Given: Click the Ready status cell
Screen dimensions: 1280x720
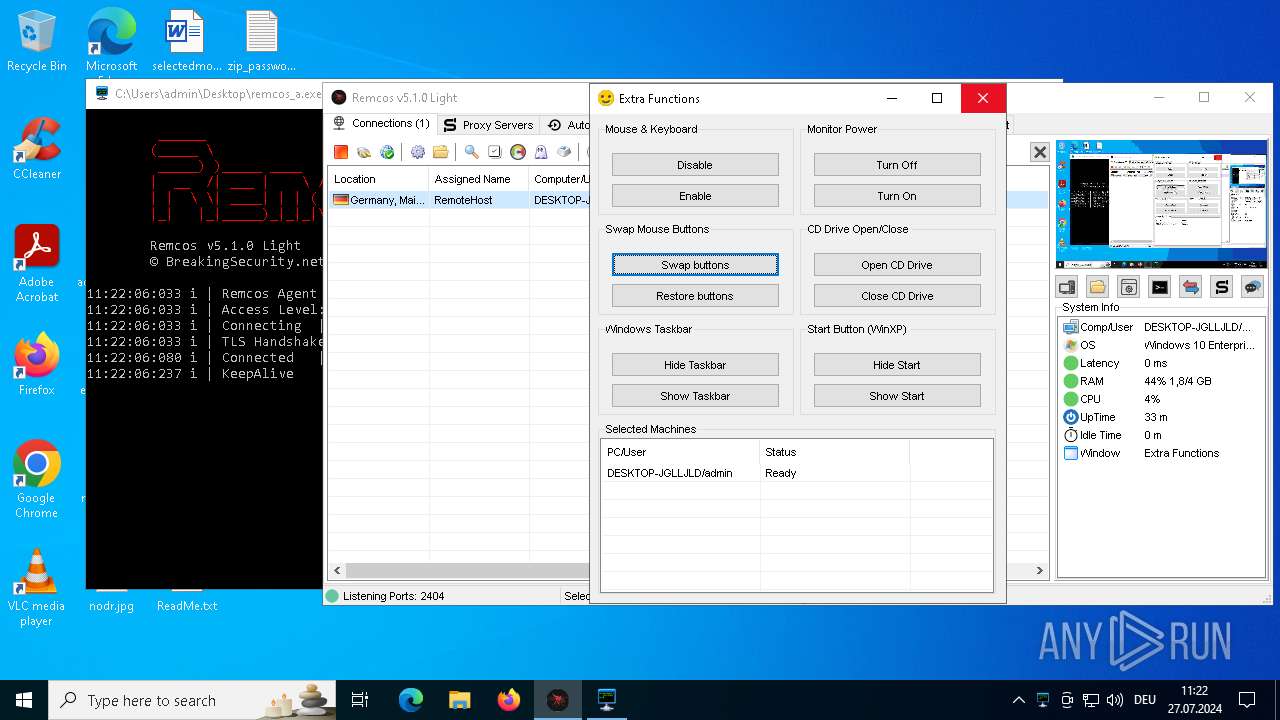Looking at the screenshot, I should pyautogui.click(x=781, y=473).
